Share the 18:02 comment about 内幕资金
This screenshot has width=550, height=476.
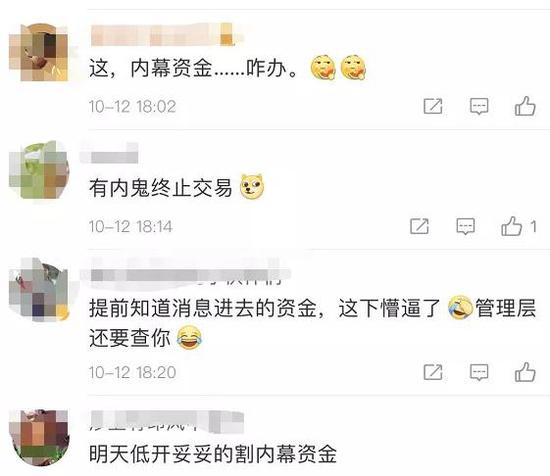[x=432, y=106]
